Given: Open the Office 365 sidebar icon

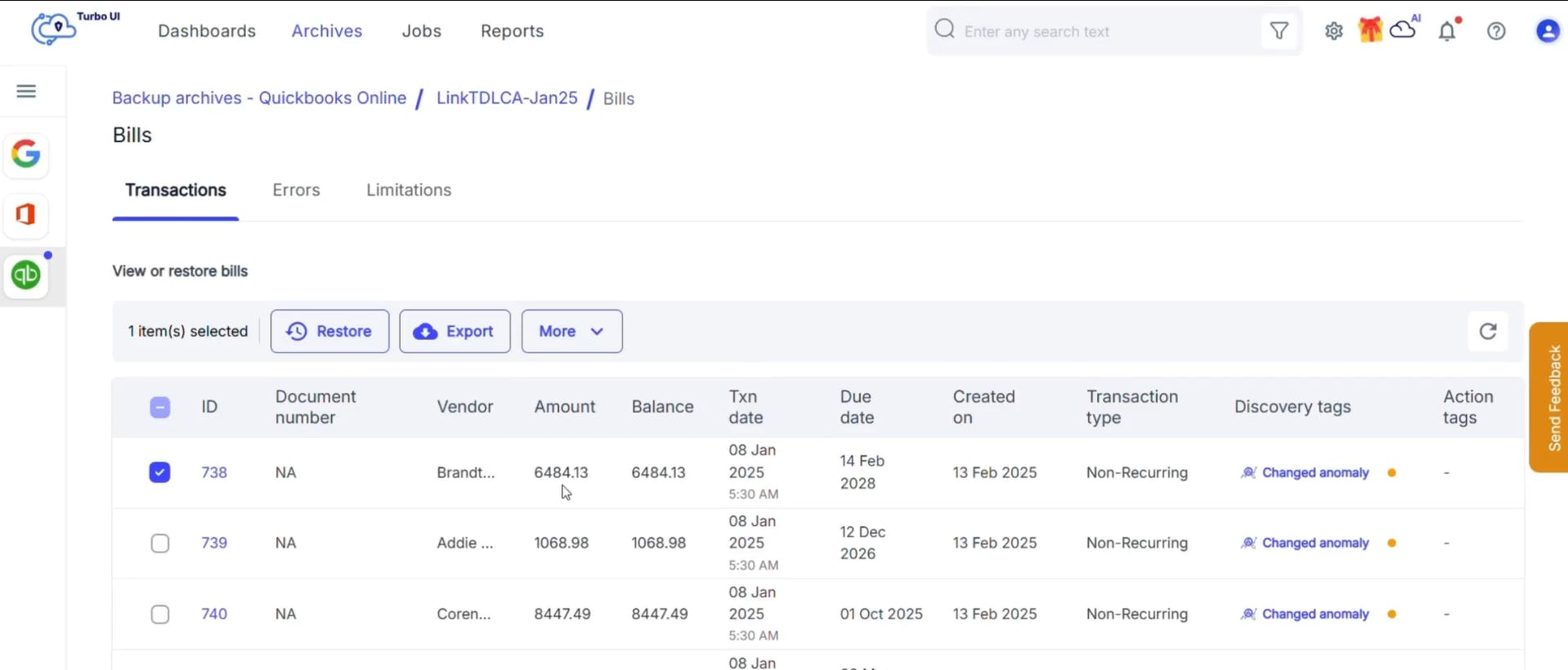Looking at the screenshot, I should click(26, 215).
